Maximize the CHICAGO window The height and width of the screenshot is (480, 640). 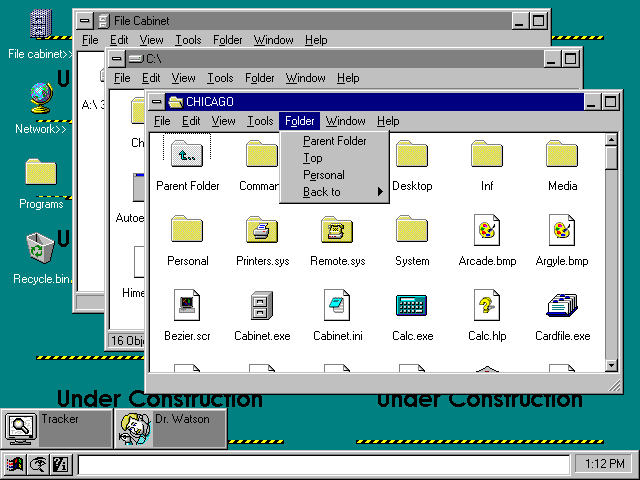611,101
